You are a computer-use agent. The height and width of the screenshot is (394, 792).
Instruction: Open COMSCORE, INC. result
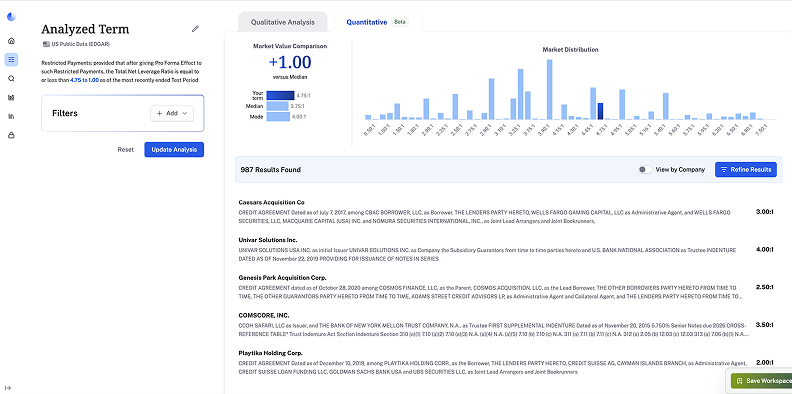[264, 315]
